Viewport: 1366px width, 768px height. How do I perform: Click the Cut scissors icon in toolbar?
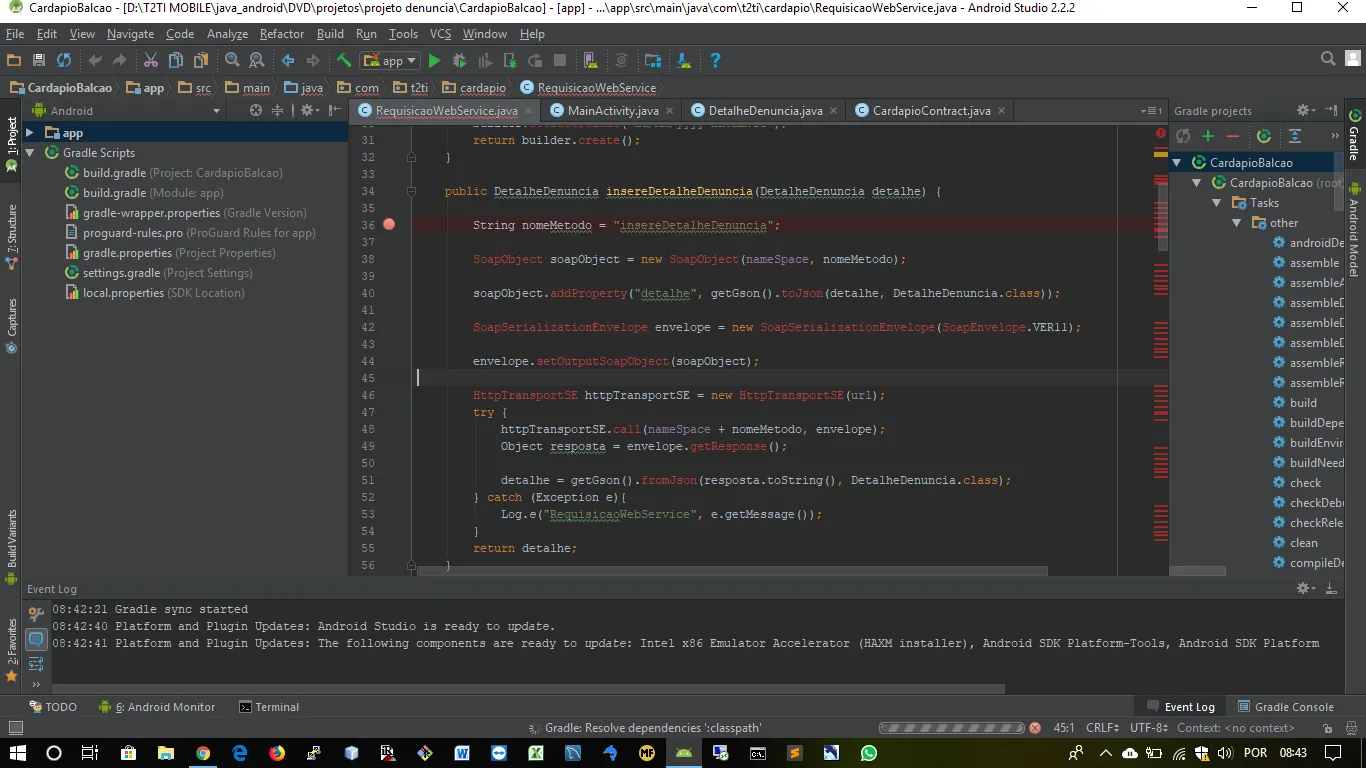(x=151, y=61)
